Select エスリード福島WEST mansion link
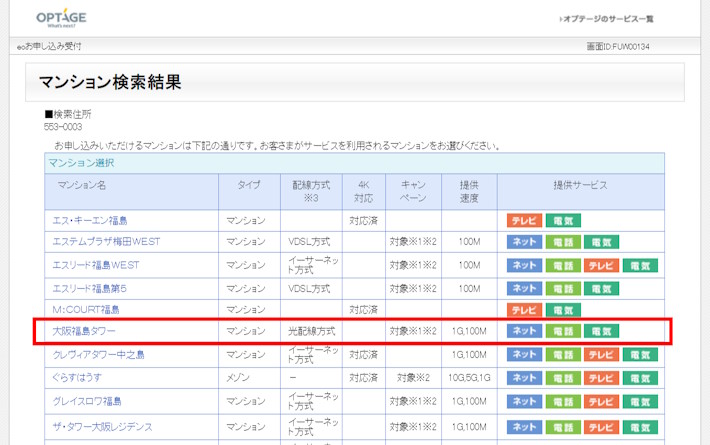Viewport: 710px width, 445px height. (x=96, y=265)
